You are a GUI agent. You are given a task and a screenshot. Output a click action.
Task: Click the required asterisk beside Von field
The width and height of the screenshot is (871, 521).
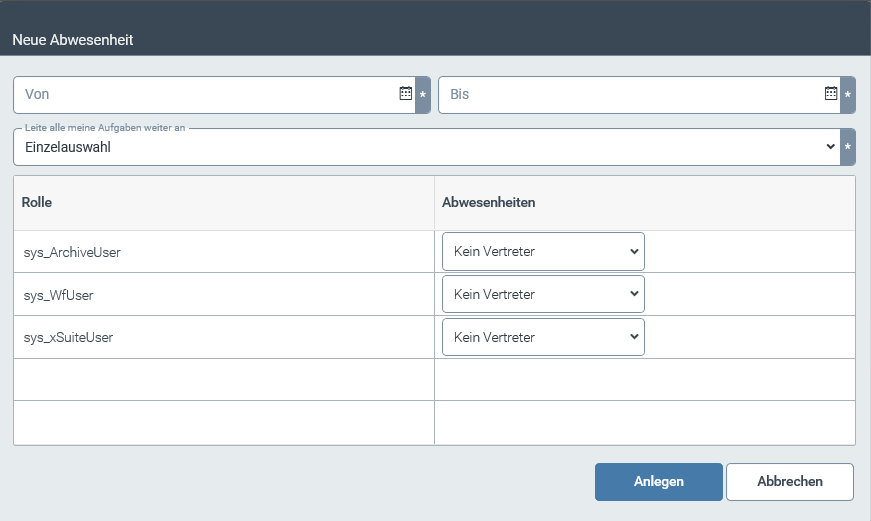[423, 95]
